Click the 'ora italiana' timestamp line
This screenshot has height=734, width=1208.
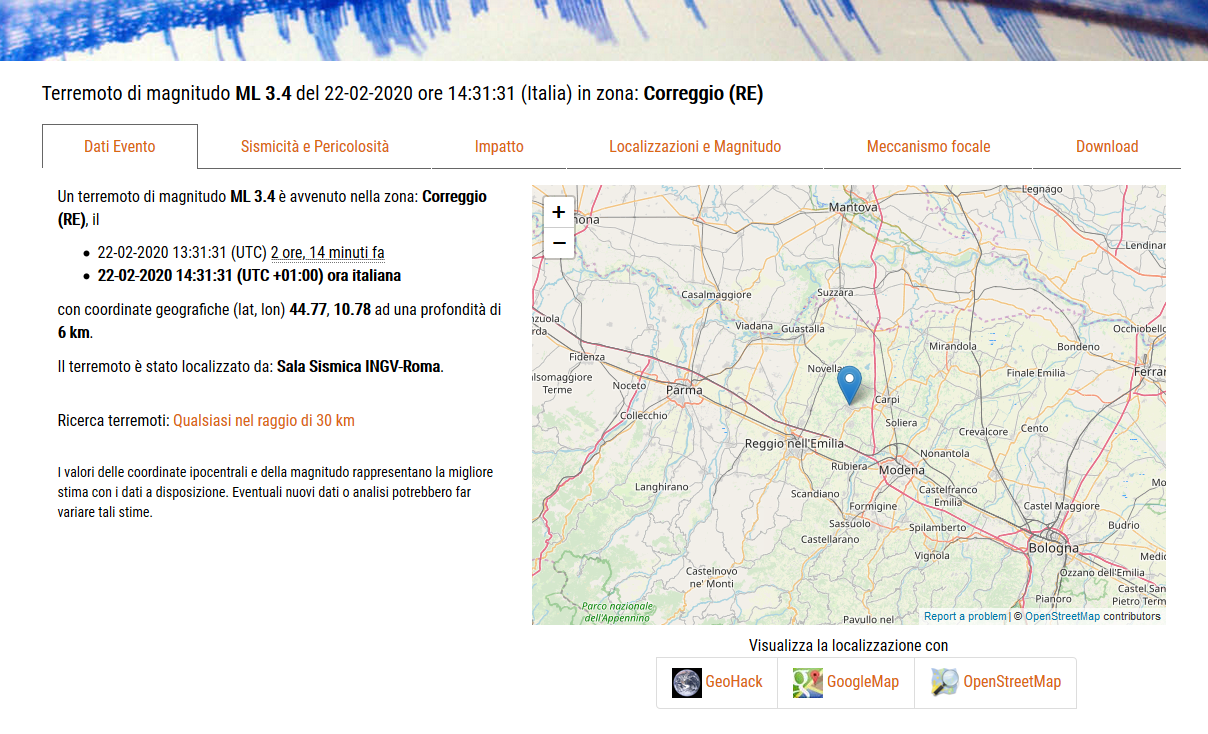pyautogui.click(x=249, y=275)
